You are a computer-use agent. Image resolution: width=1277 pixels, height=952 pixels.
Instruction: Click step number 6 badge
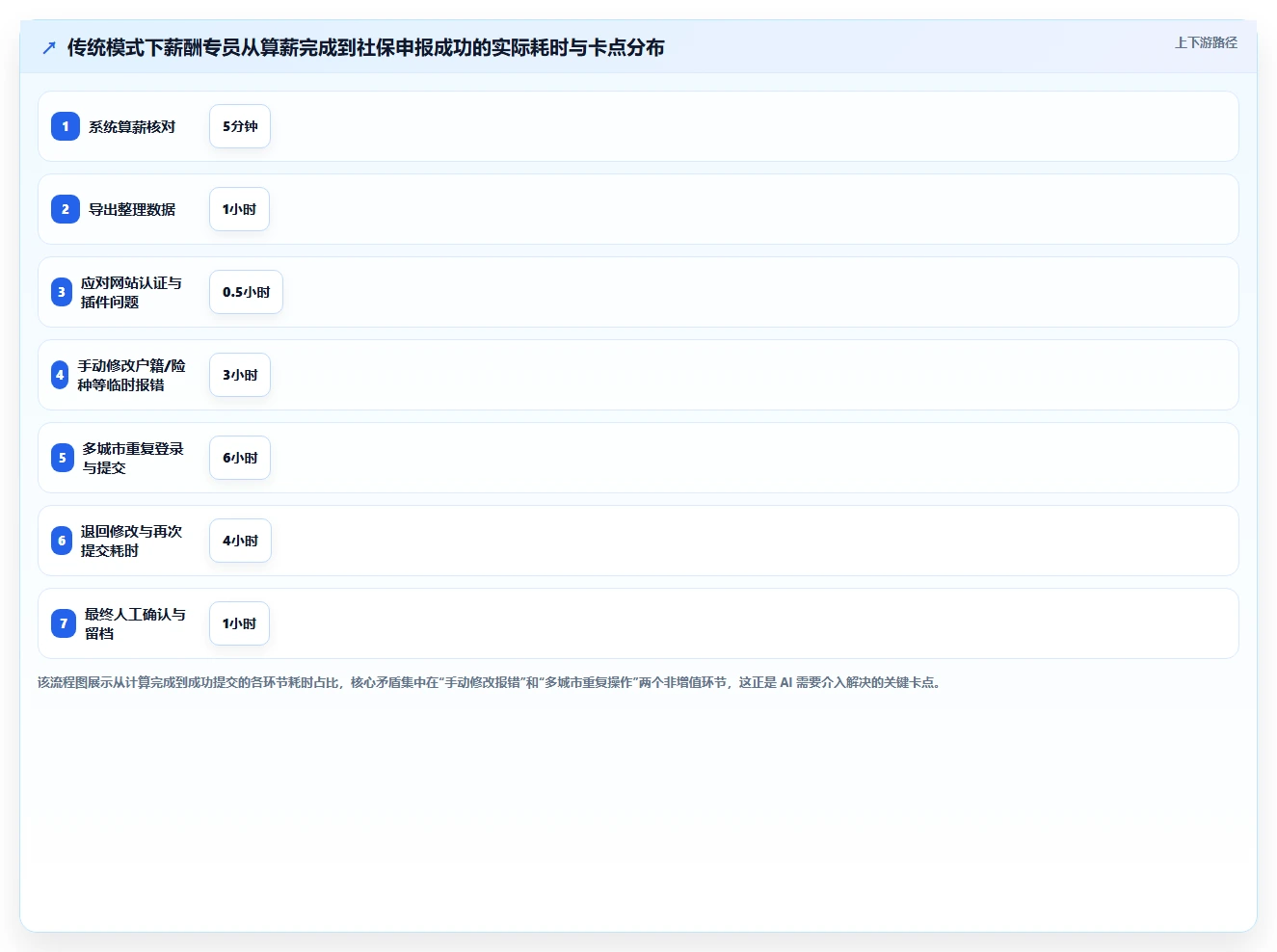62,541
